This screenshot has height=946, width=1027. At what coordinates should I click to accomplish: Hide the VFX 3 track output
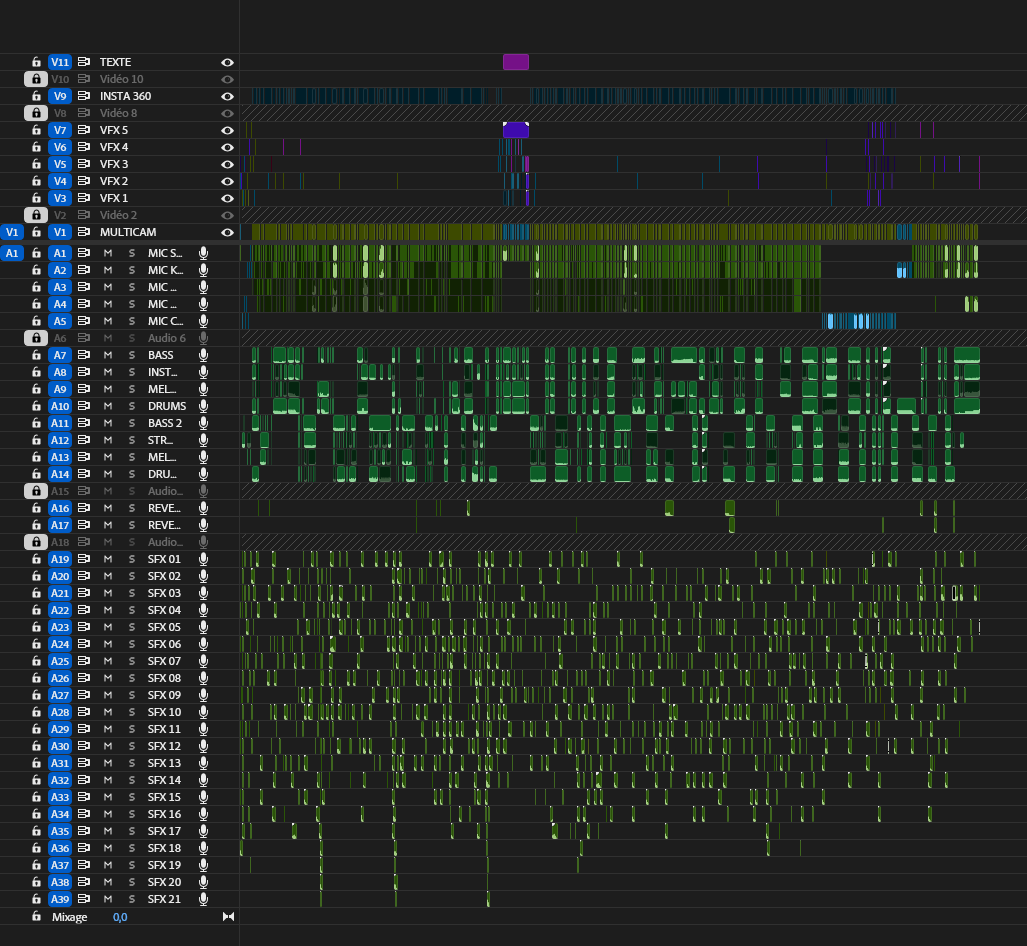[x=227, y=164]
